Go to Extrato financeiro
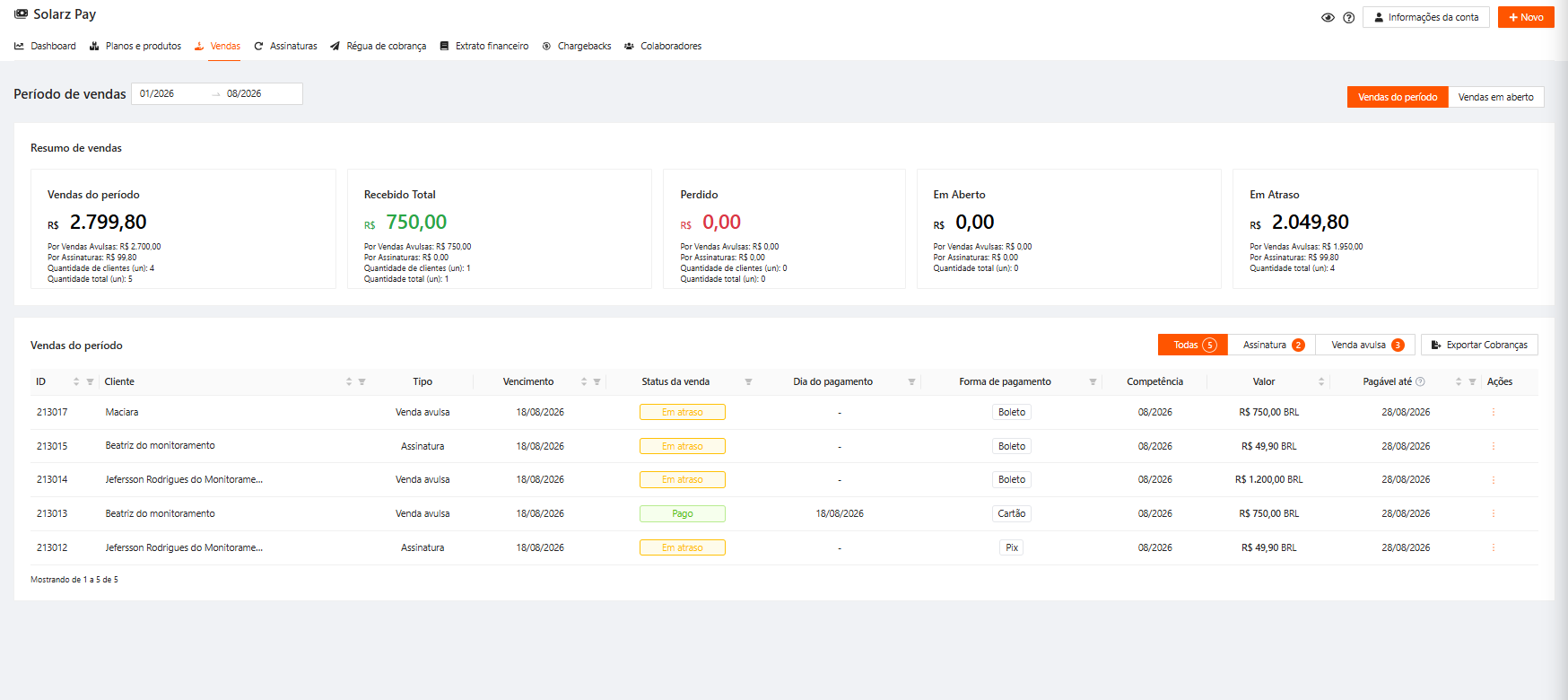The height and width of the screenshot is (700, 1568). click(483, 46)
